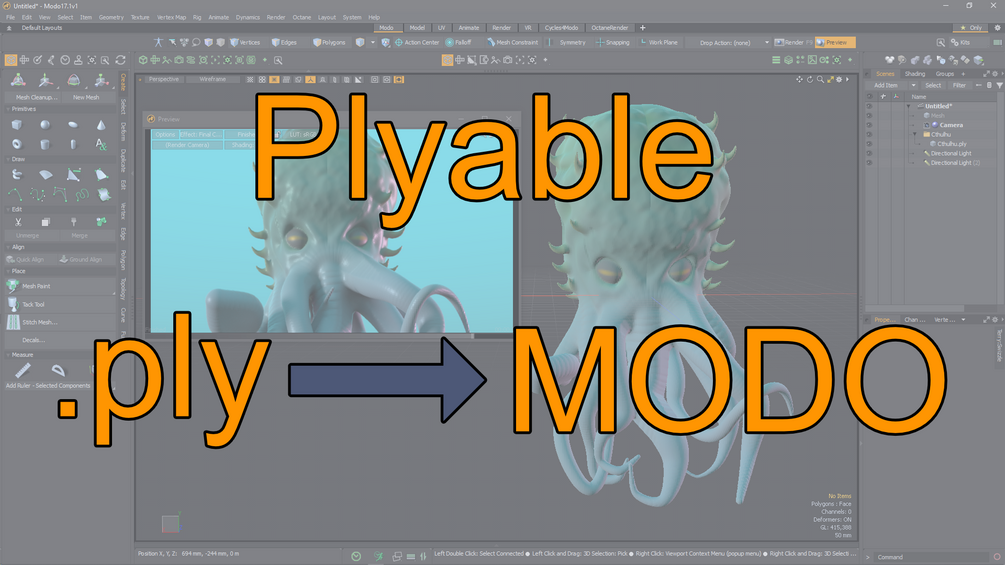This screenshot has width=1005, height=565.
Task: Add a new layout tab with plus
Action: (642, 28)
